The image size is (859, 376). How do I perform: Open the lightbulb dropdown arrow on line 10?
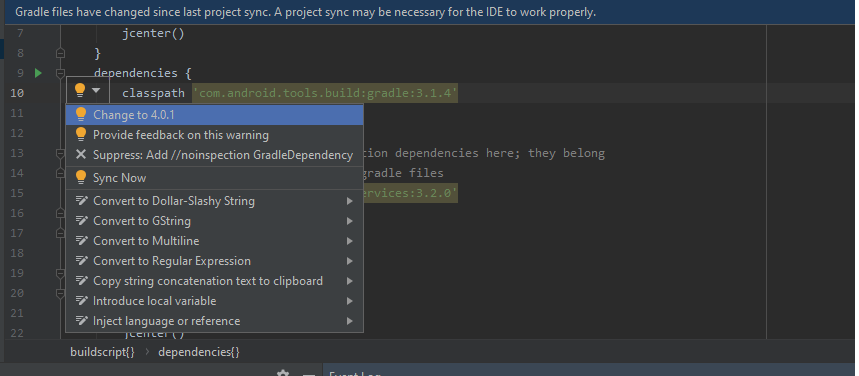click(96, 90)
